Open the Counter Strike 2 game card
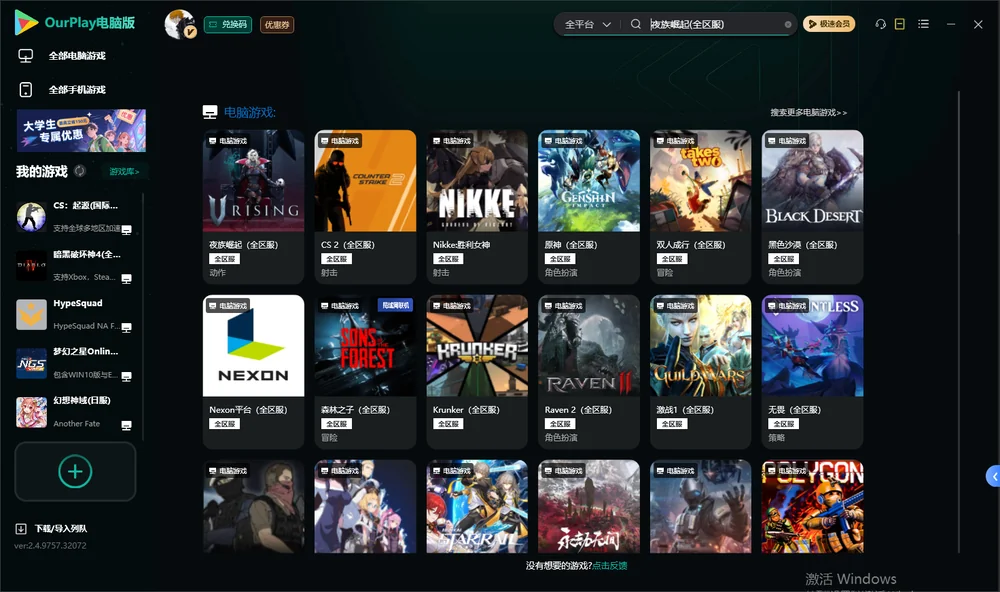This screenshot has height=592, width=1000. [x=365, y=207]
